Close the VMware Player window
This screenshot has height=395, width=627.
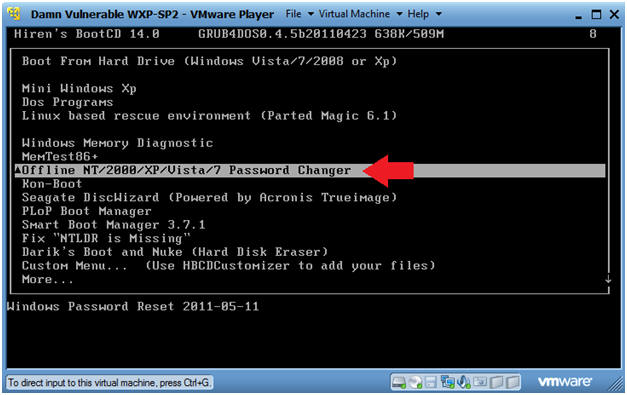(614, 15)
